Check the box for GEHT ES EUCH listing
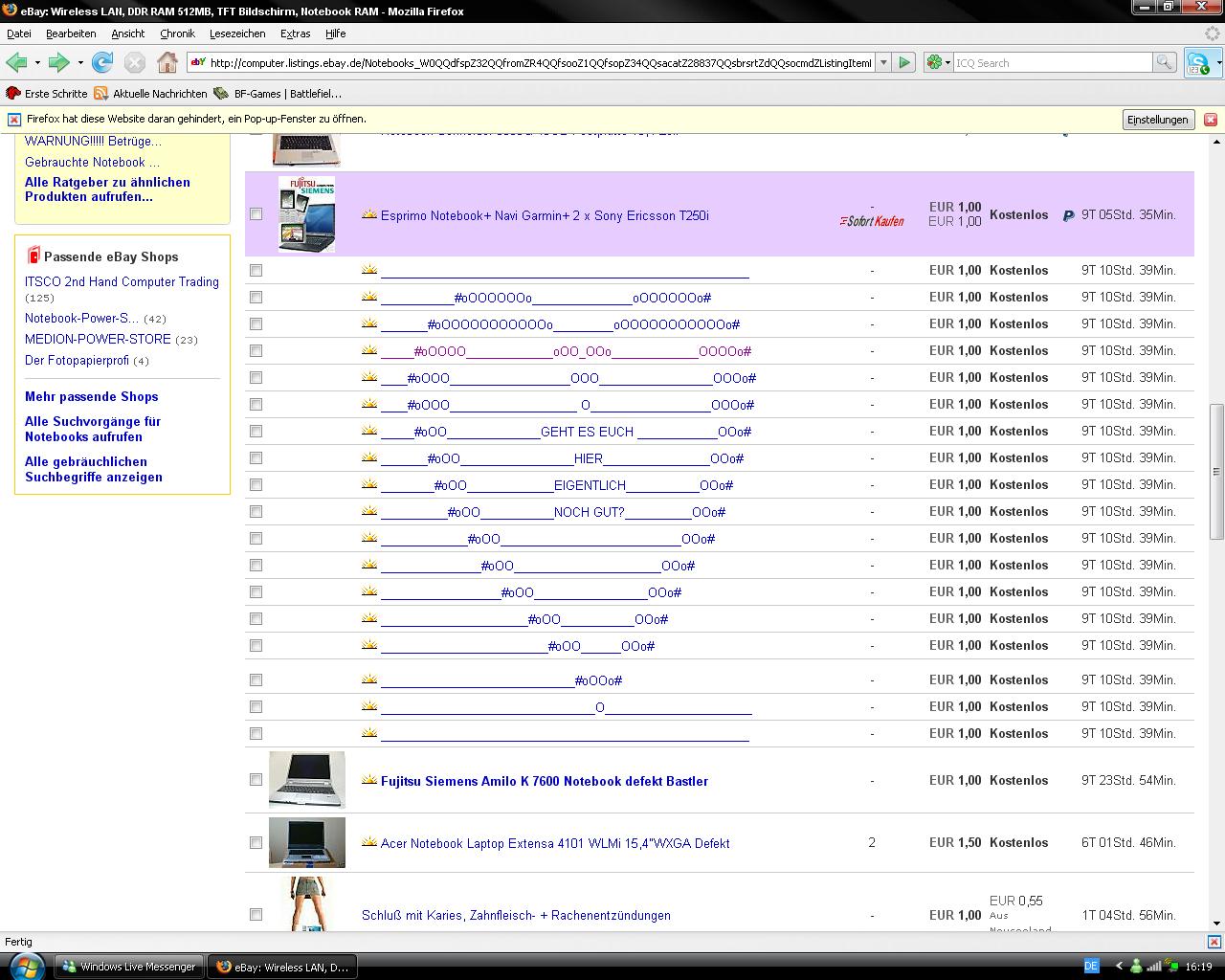 [256, 432]
